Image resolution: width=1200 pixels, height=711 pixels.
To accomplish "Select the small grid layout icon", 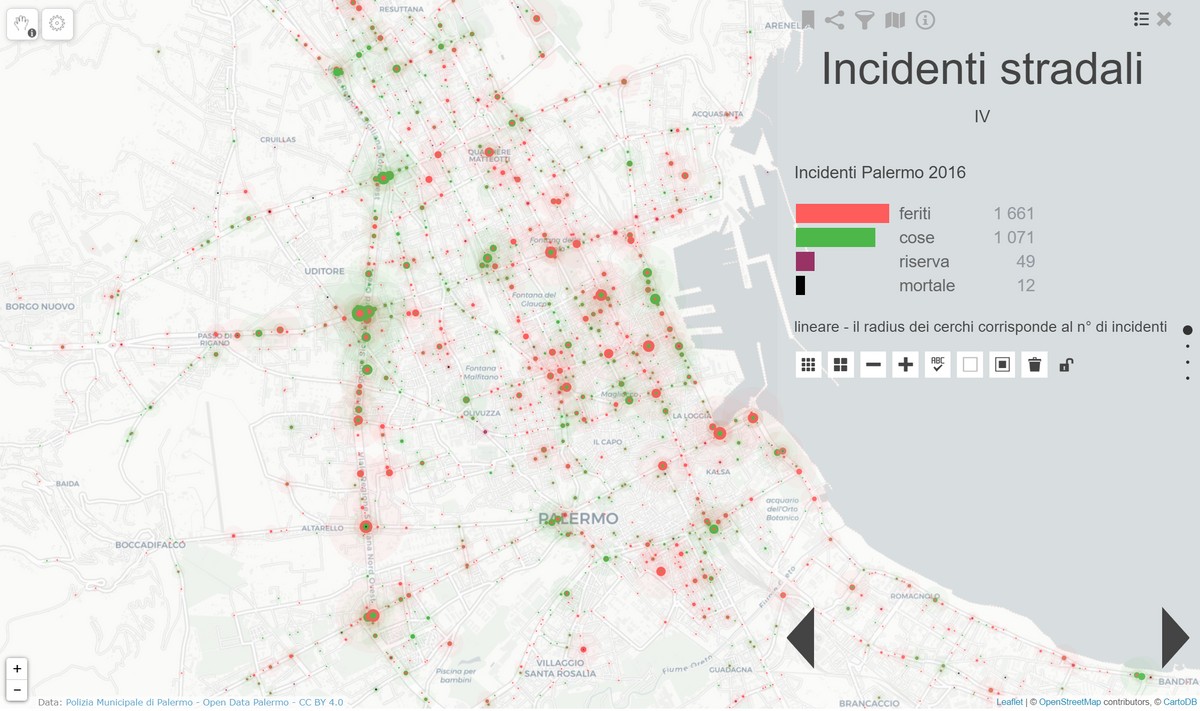I will [x=809, y=365].
